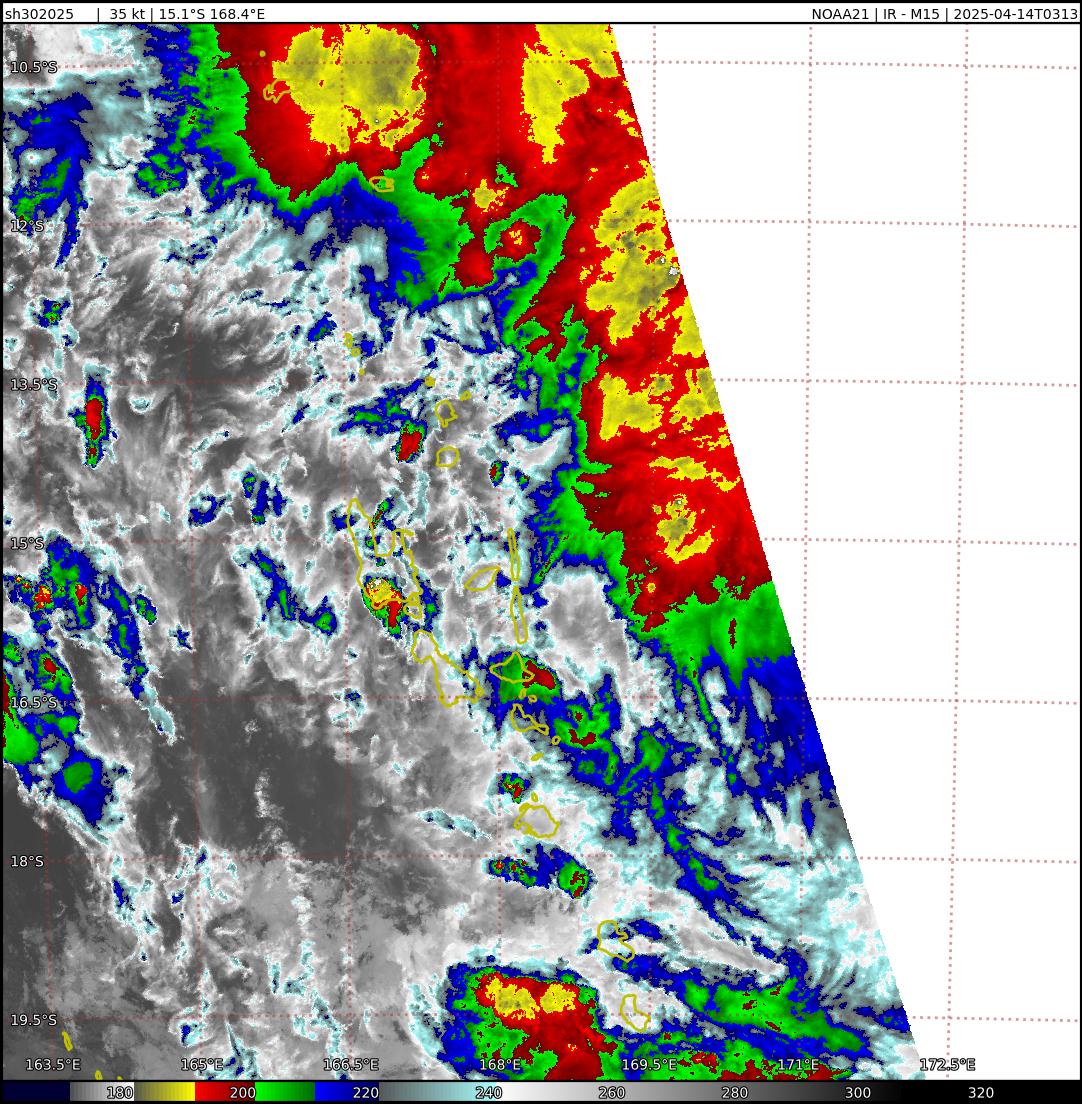Click the 163.5°E longitude label
Screen dimensions: 1082x1104
pos(53,1064)
